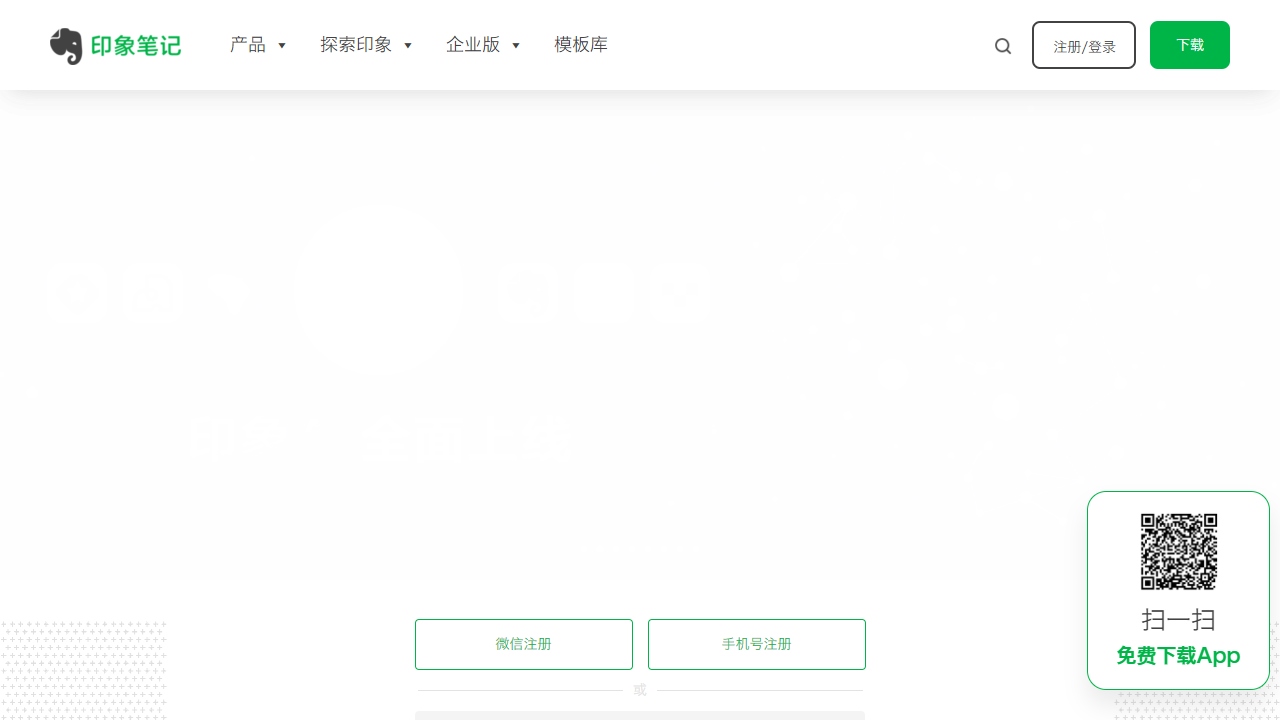Expand the 企业版 dropdown menu

pyautogui.click(x=483, y=45)
